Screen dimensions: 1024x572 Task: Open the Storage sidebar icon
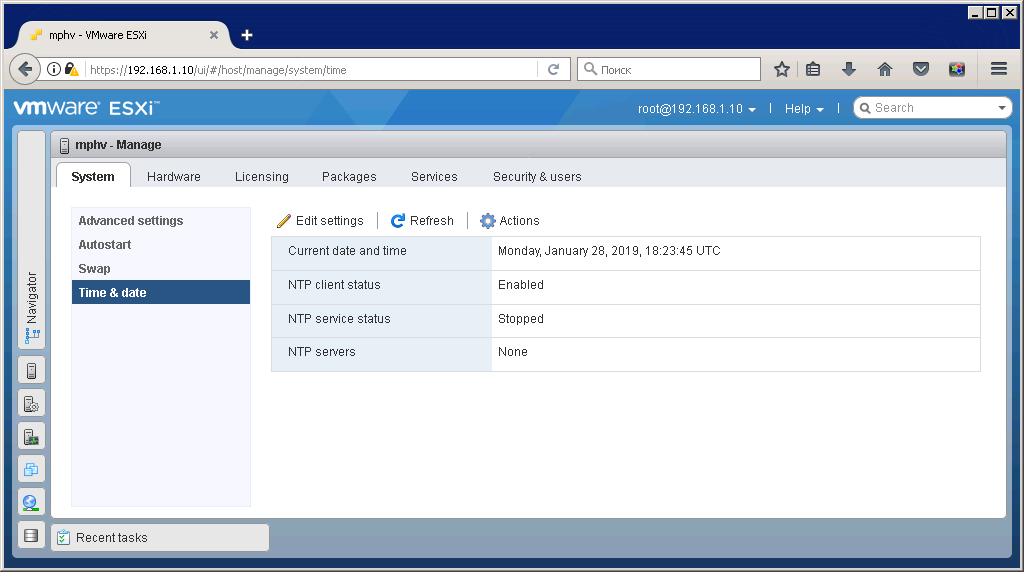[31, 535]
